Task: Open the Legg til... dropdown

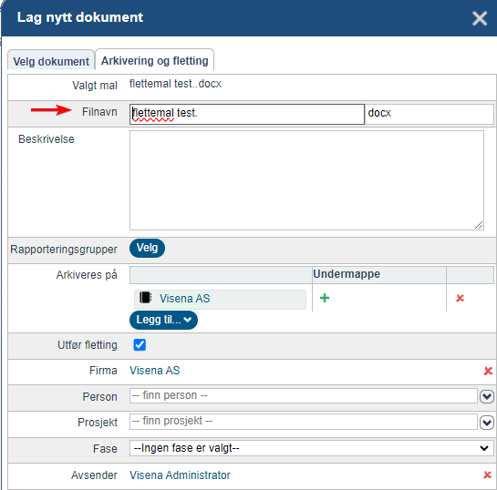Action: coord(163,320)
